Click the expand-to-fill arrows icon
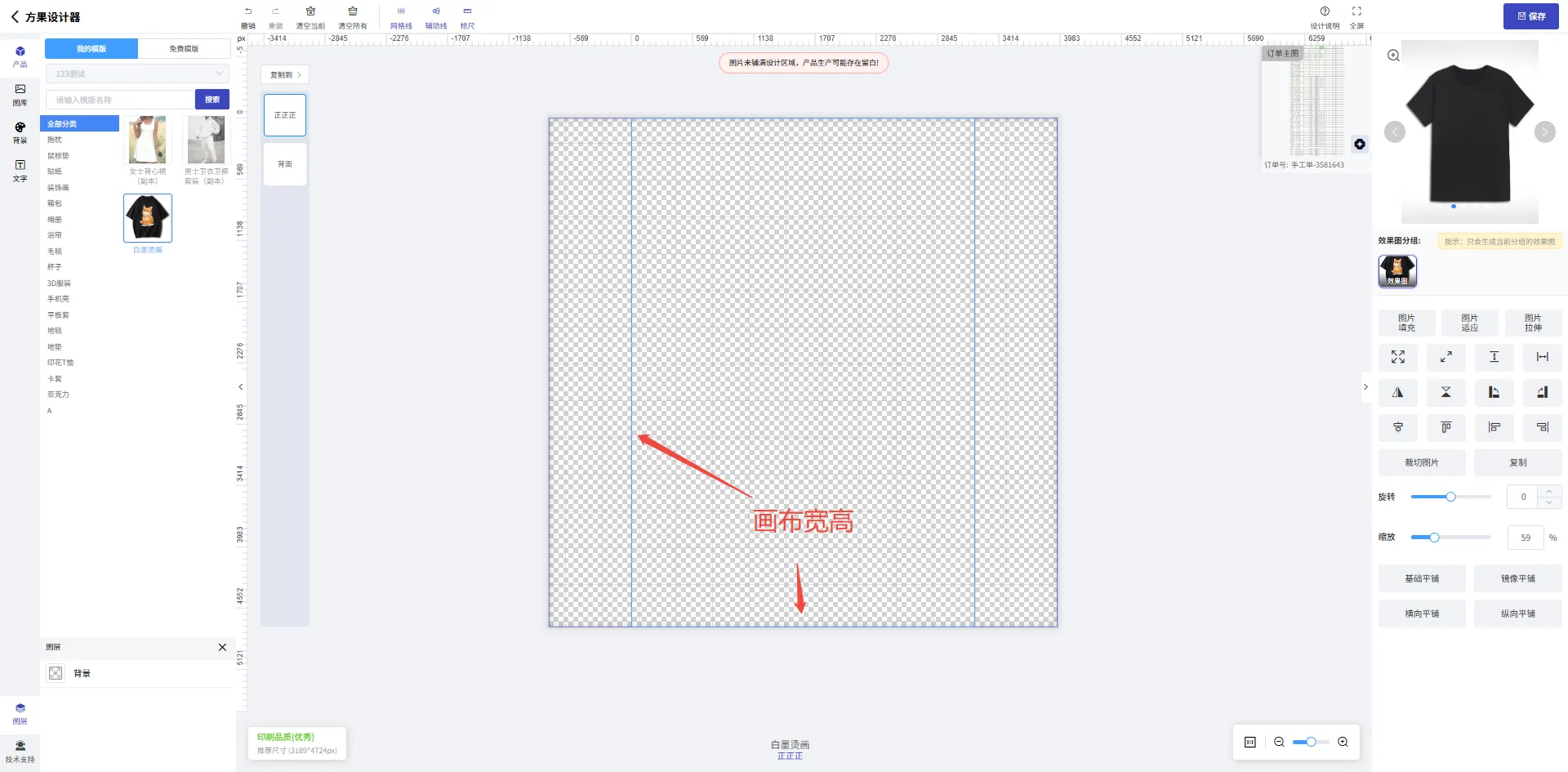This screenshot has height=772, width=1568. (1398, 357)
